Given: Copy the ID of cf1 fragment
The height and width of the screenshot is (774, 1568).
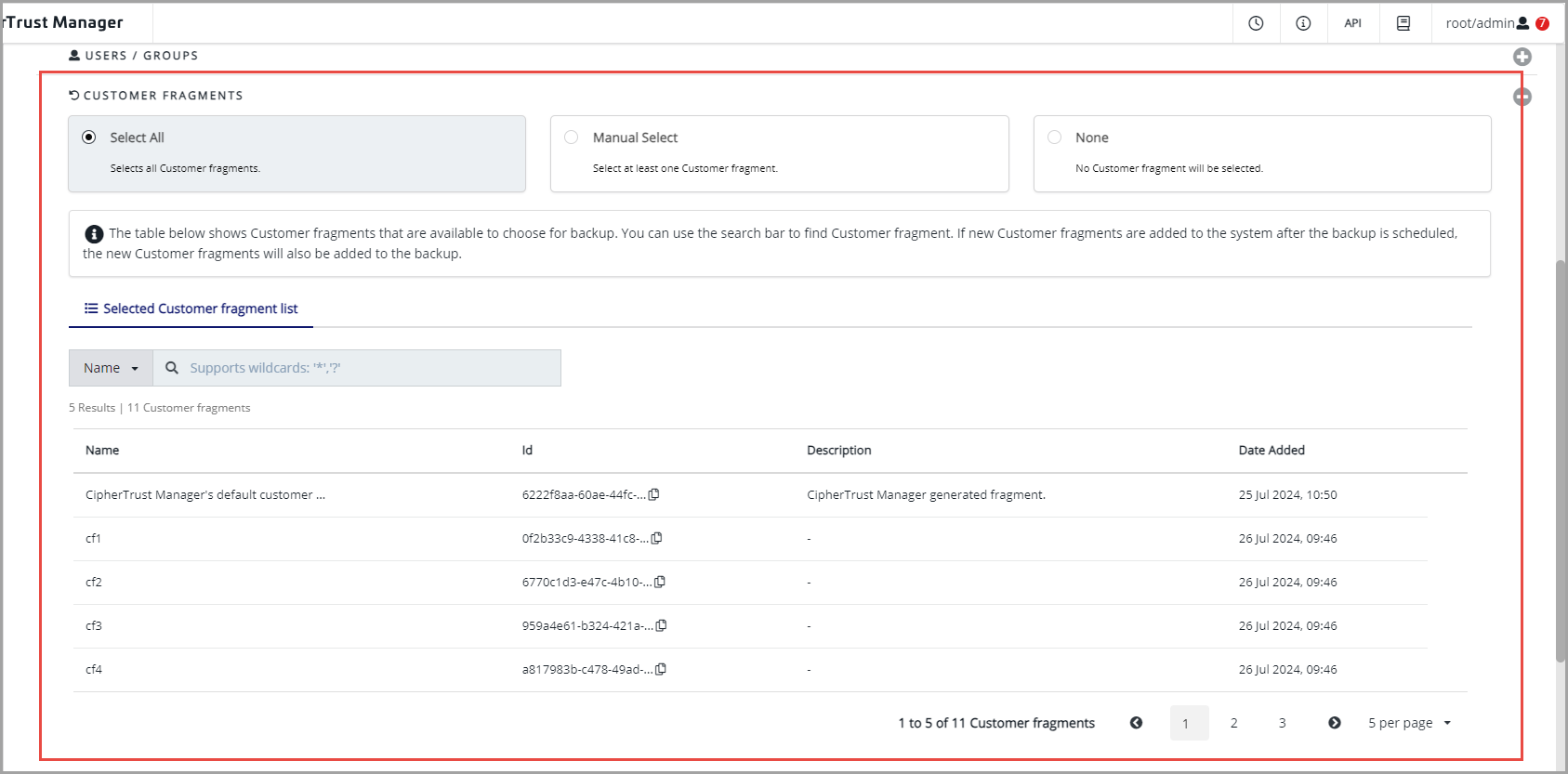Looking at the screenshot, I should click(657, 538).
